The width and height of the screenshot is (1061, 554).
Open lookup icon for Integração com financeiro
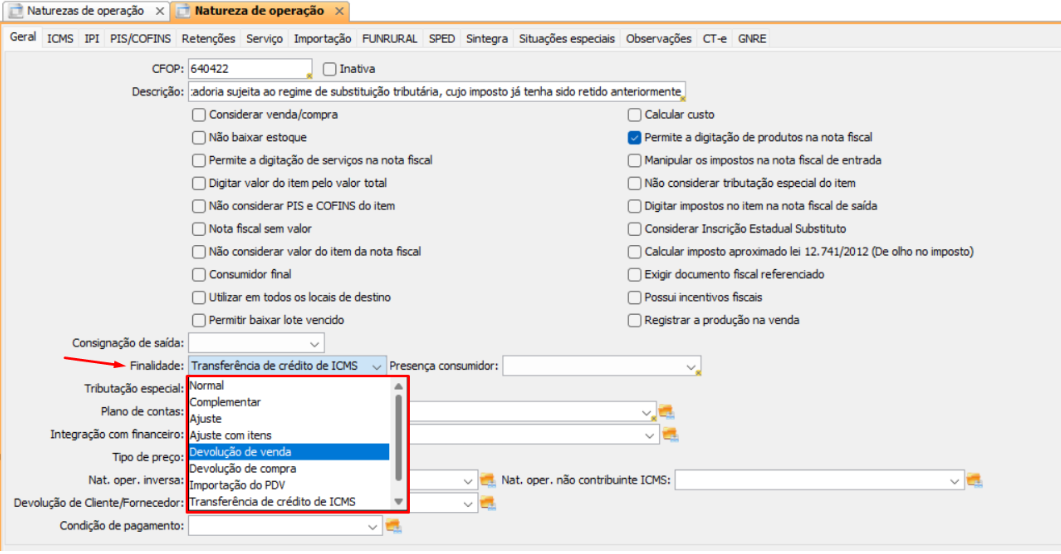(x=670, y=435)
